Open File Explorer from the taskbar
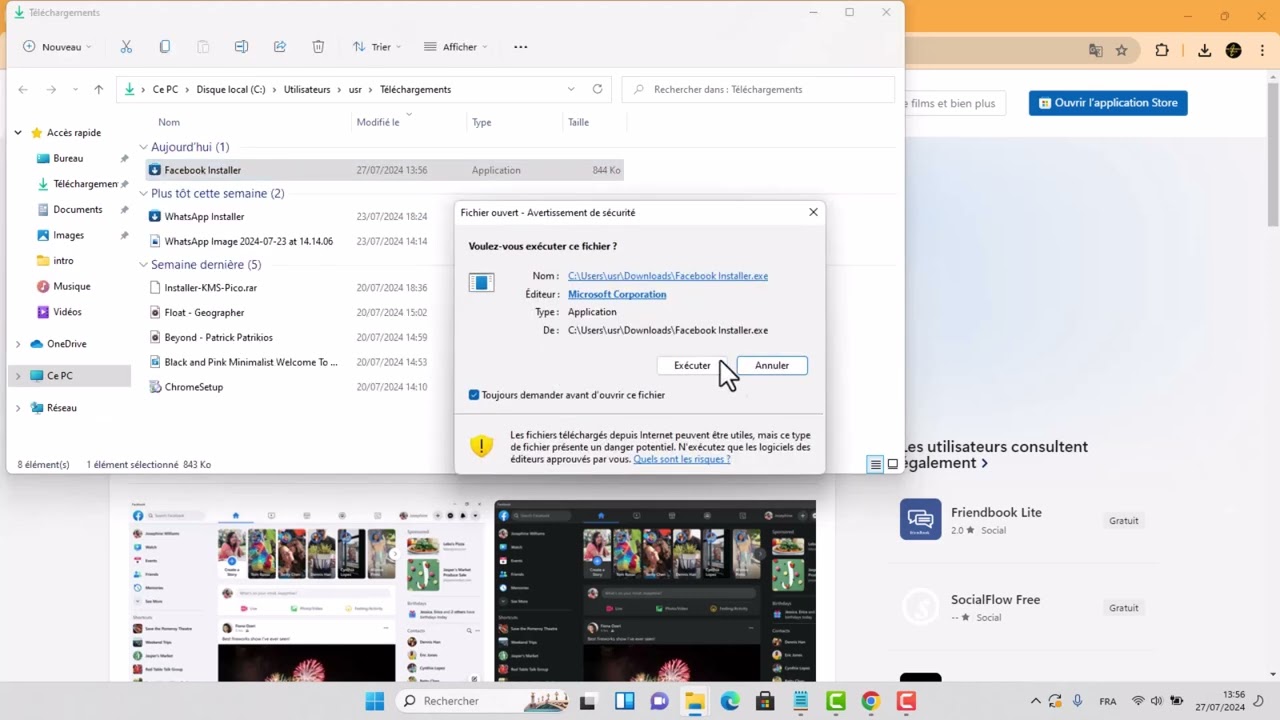 tap(694, 701)
